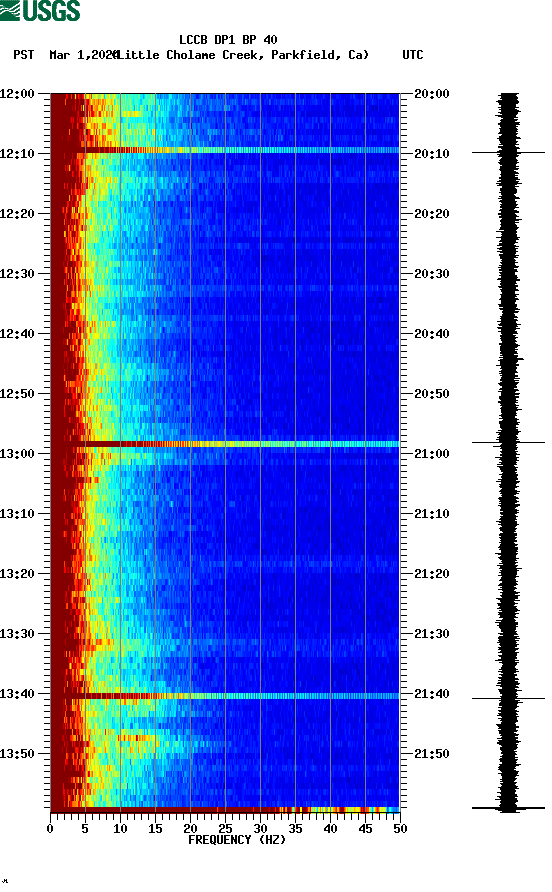
Task: Click the horizontal event band near 12:10 in spectrogram
Action: [x=225, y=150]
